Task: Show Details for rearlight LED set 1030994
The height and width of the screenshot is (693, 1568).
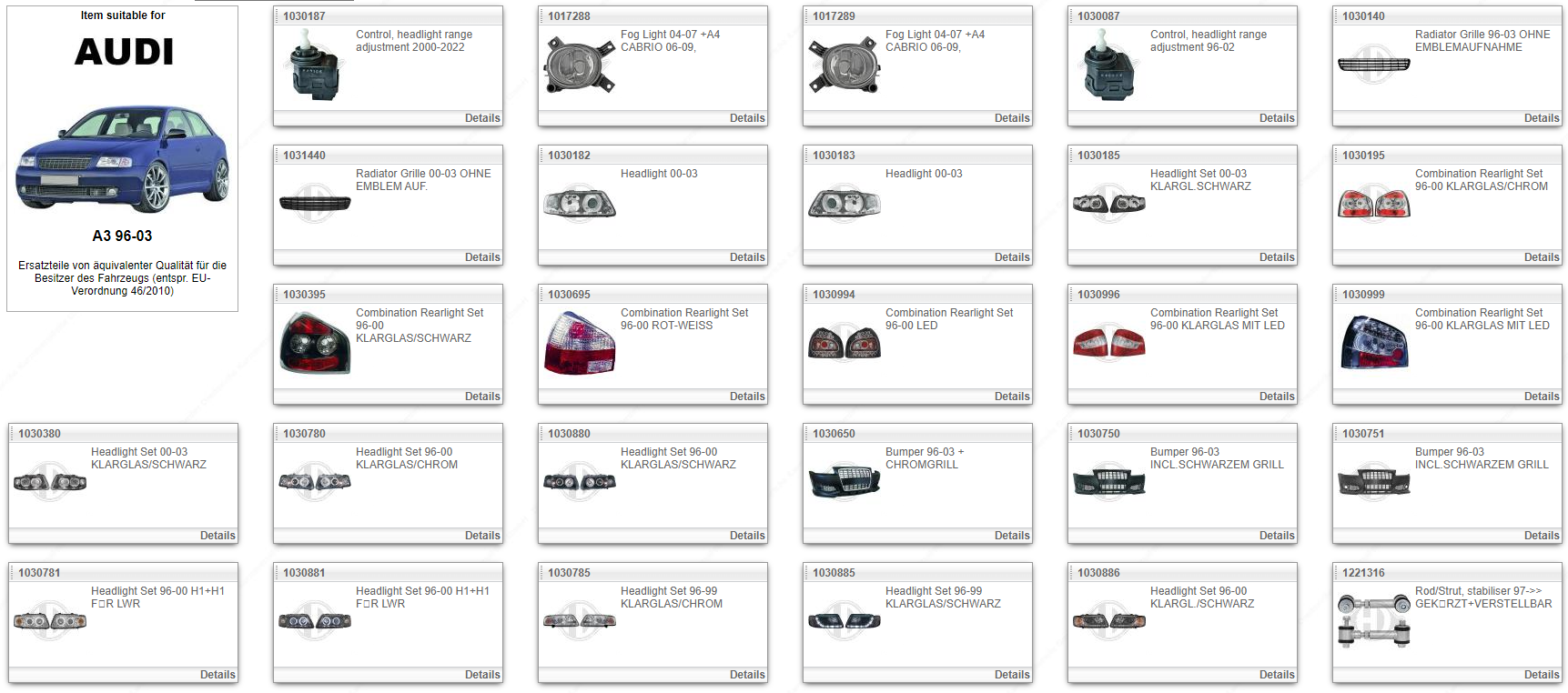Action: click(1011, 397)
